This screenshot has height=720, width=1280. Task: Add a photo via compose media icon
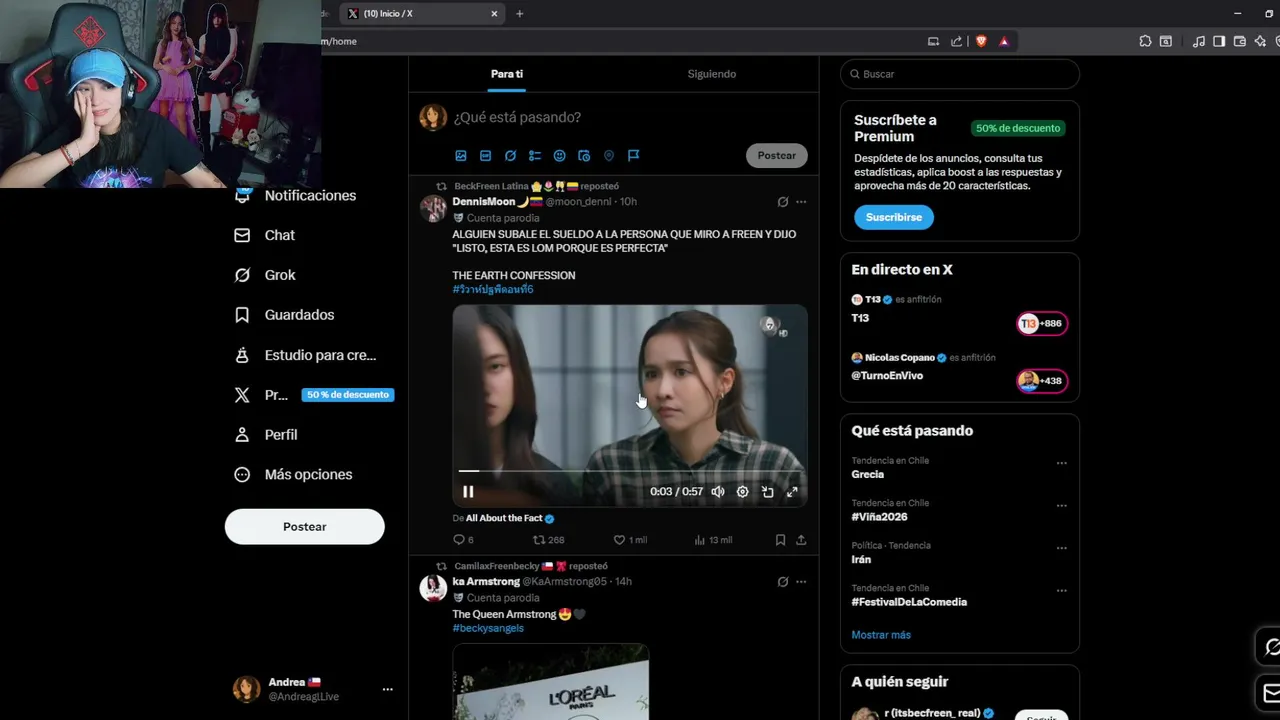coord(461,156)
